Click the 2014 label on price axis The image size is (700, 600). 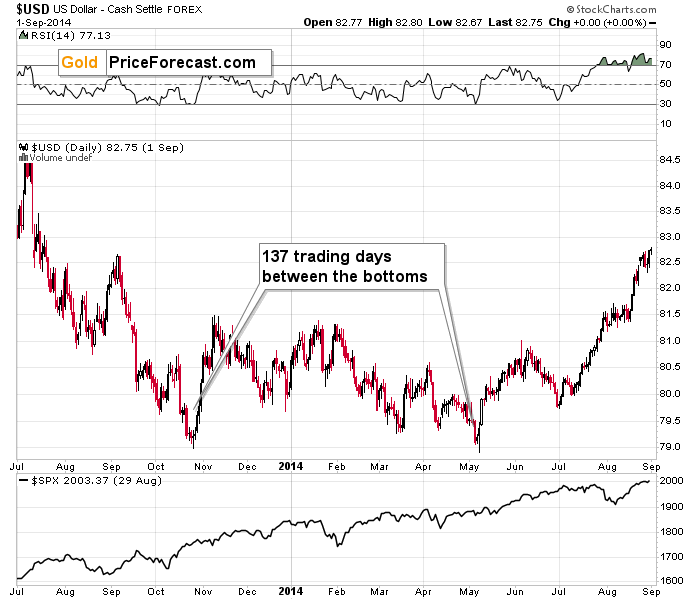(x=291, y=467)
